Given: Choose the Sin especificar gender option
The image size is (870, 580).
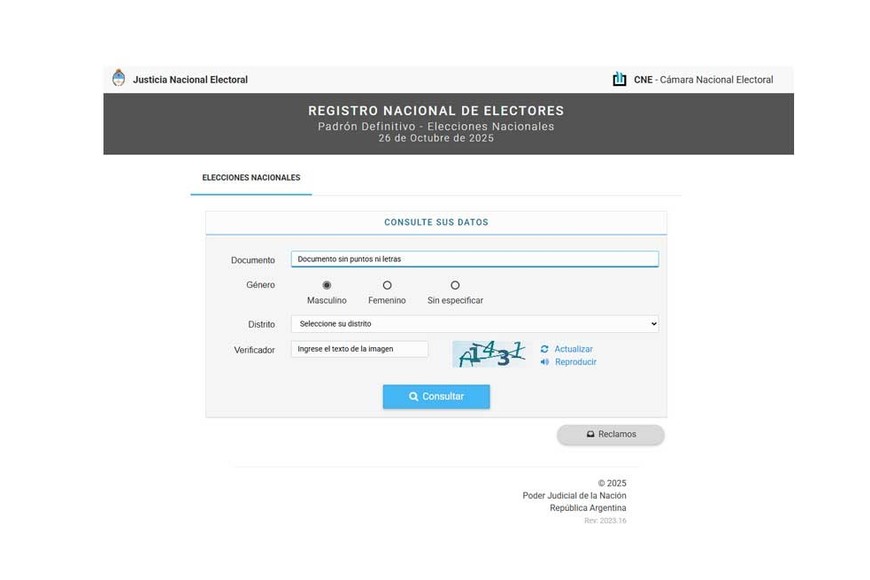Looking at the screenshot, I should coord(455,285).
